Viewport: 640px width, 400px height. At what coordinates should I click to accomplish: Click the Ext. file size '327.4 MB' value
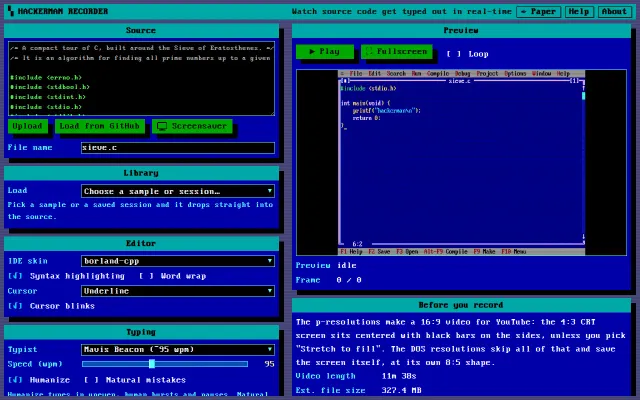401,390
